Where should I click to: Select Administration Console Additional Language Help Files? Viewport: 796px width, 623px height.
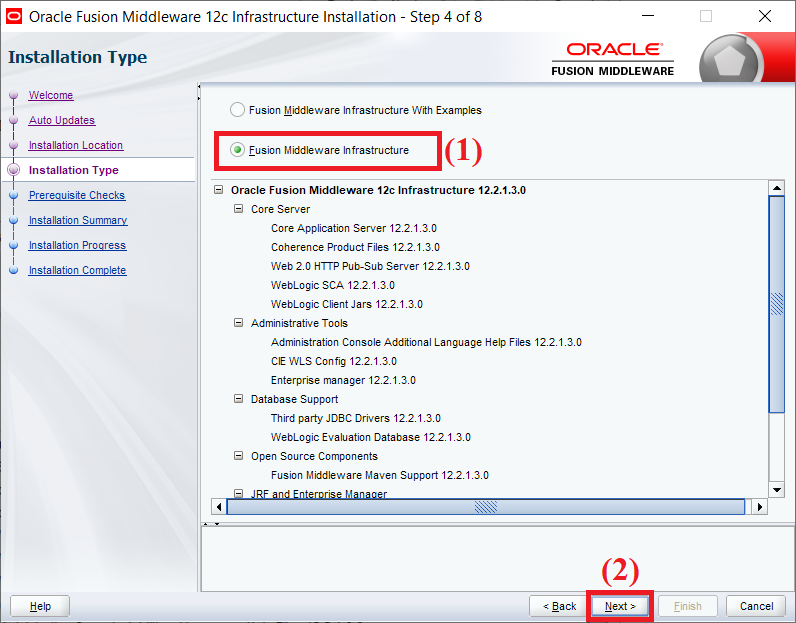[x=426, y=342]
